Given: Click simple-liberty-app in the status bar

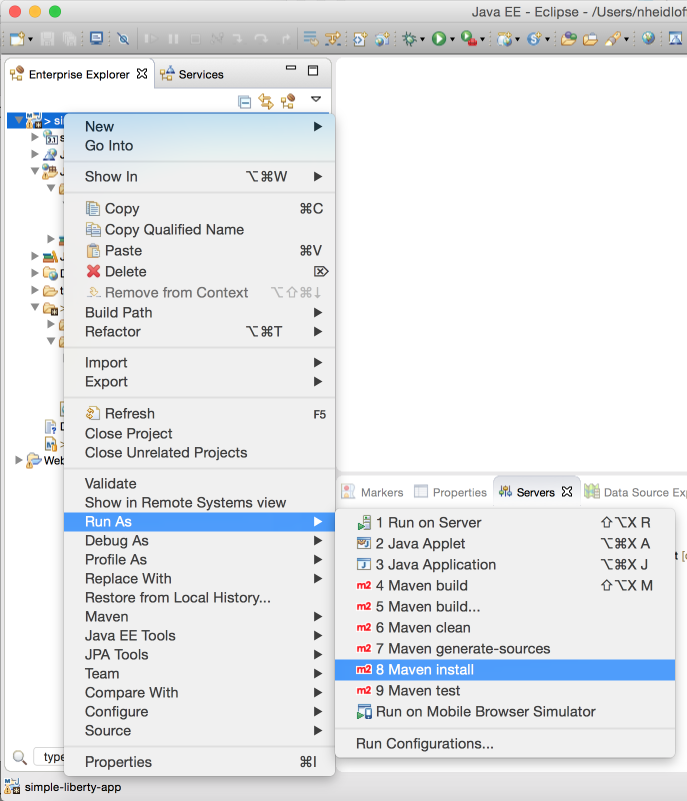Looking at the screenshot, I should pos(73,787).
